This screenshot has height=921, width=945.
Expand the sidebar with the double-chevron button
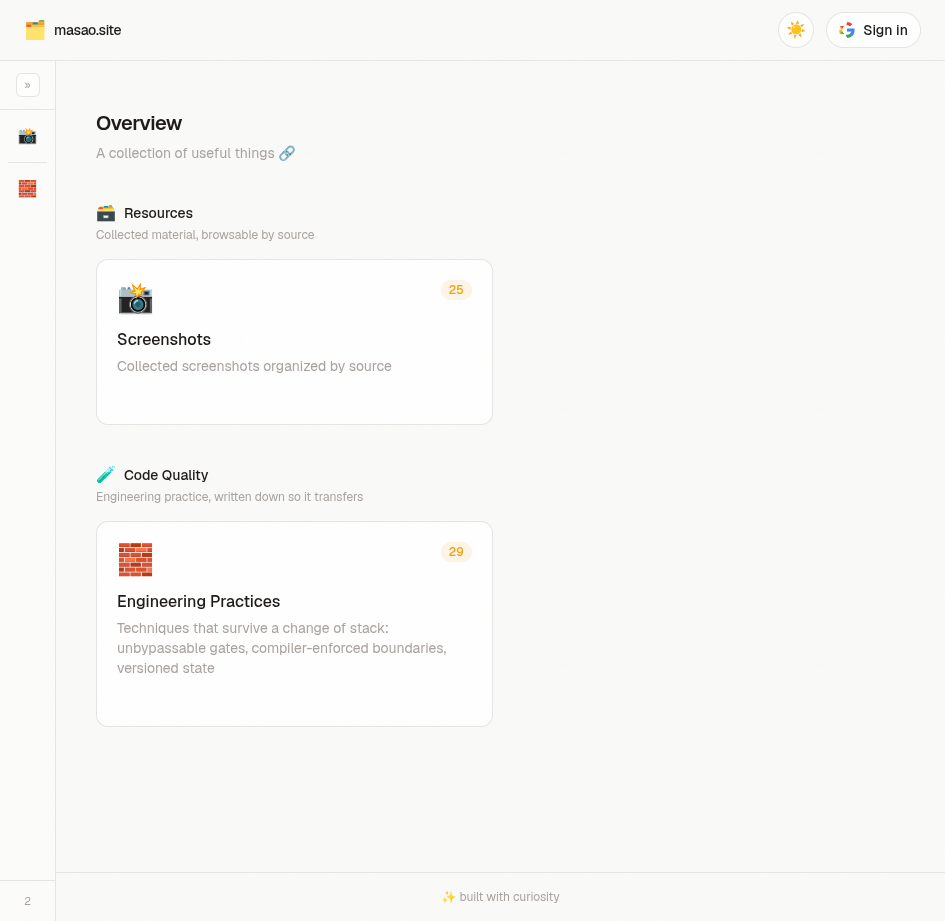28,85
